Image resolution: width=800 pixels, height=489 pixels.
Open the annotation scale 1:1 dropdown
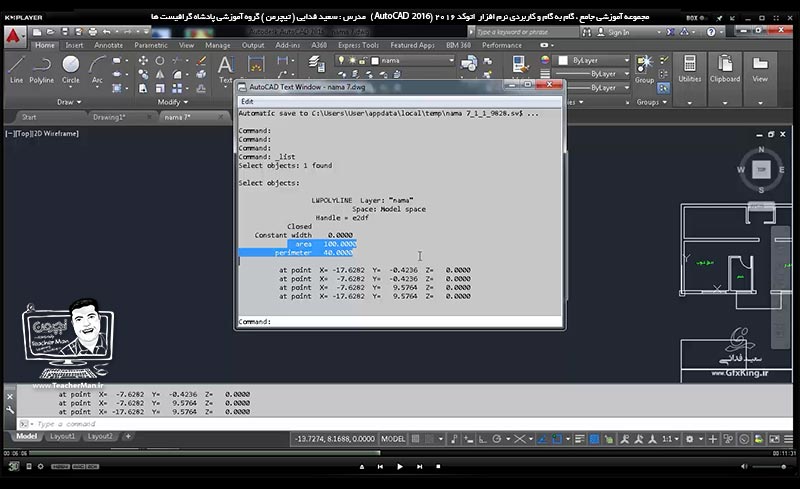(670, 439)
